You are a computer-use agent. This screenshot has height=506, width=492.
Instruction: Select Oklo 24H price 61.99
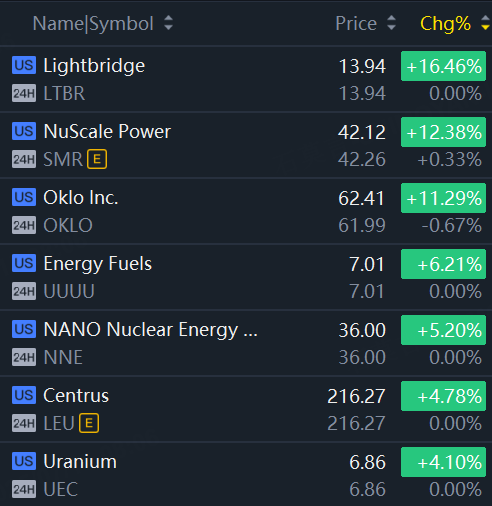pyautogui.click(x=362, y=225)
